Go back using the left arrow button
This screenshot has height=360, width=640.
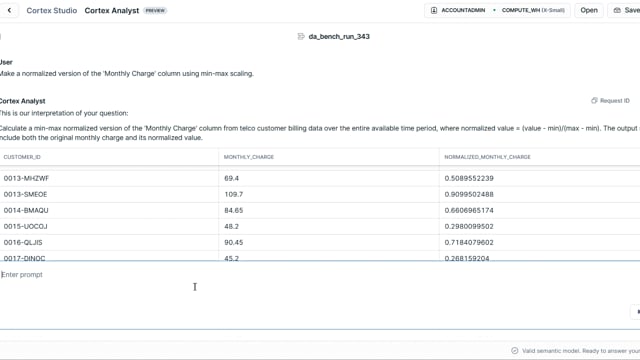click(9, 10)
